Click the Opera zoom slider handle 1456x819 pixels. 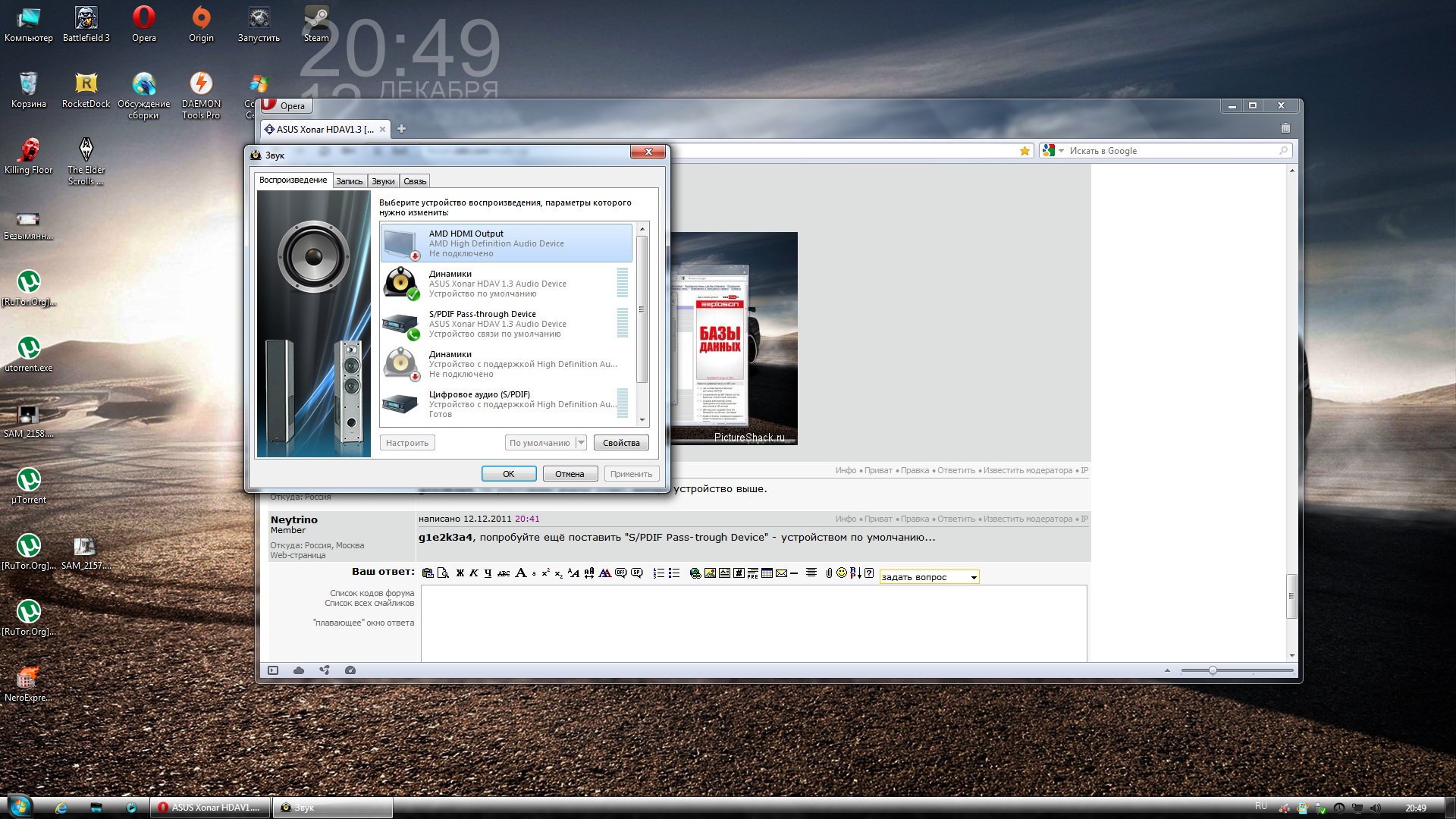click(1213, 670)
